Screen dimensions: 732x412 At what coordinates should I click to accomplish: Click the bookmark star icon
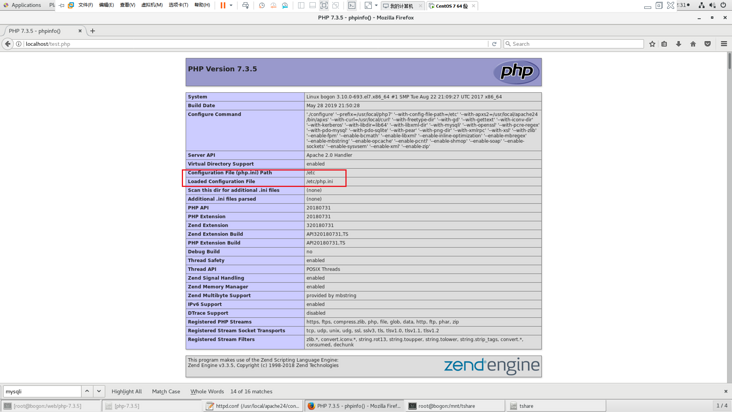point(652,44)
